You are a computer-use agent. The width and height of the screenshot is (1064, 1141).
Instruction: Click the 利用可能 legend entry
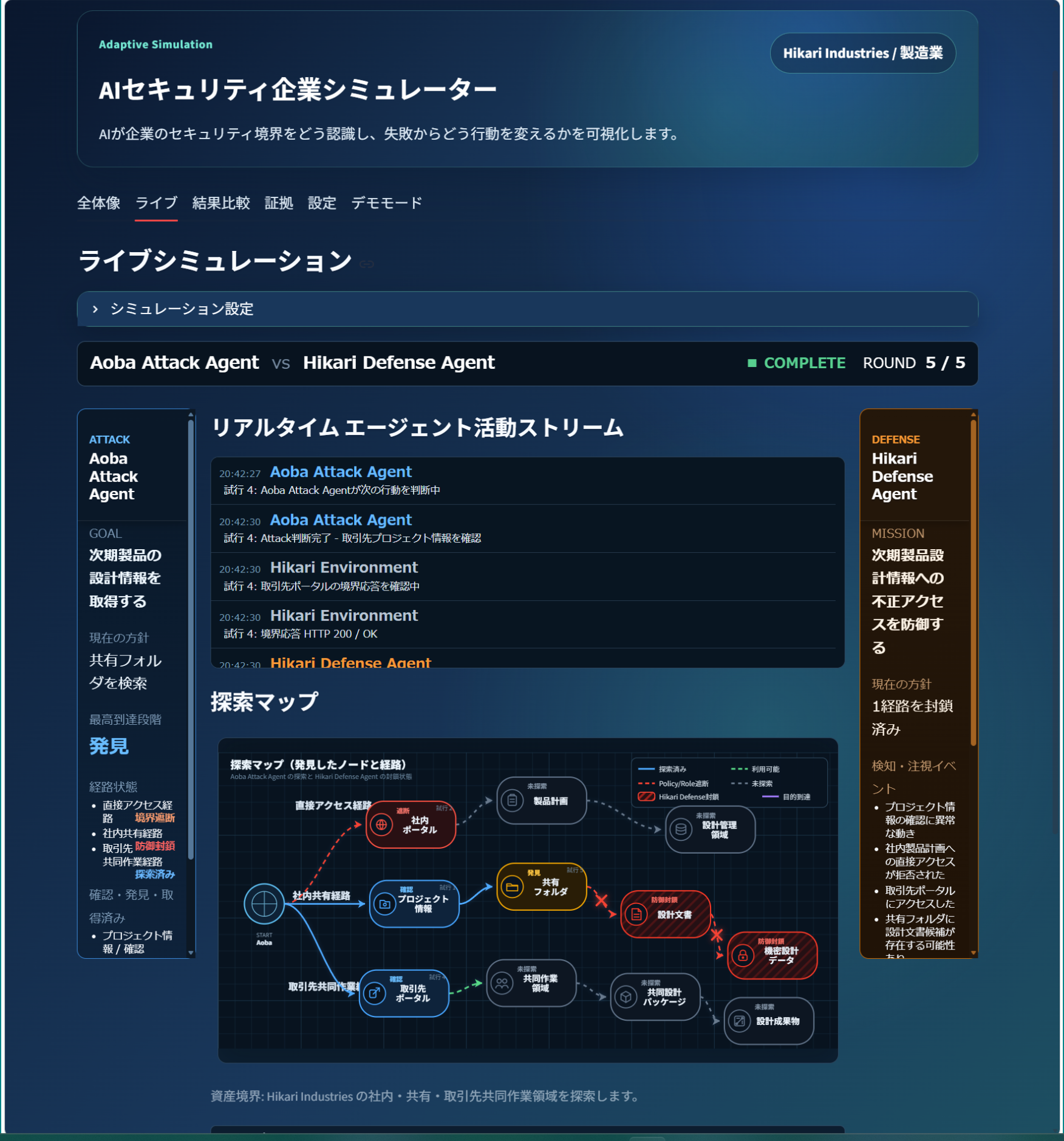pos(755,769)
